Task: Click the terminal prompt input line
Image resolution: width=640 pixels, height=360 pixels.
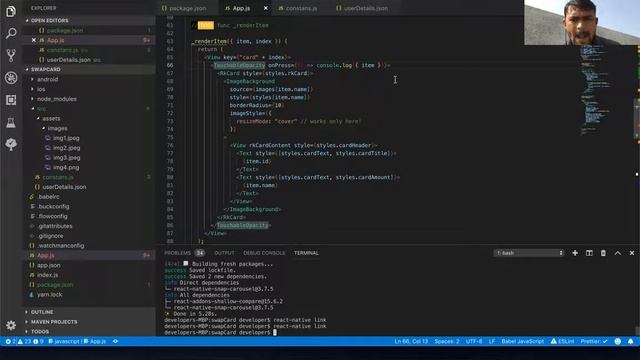Action: coord(220,332)
